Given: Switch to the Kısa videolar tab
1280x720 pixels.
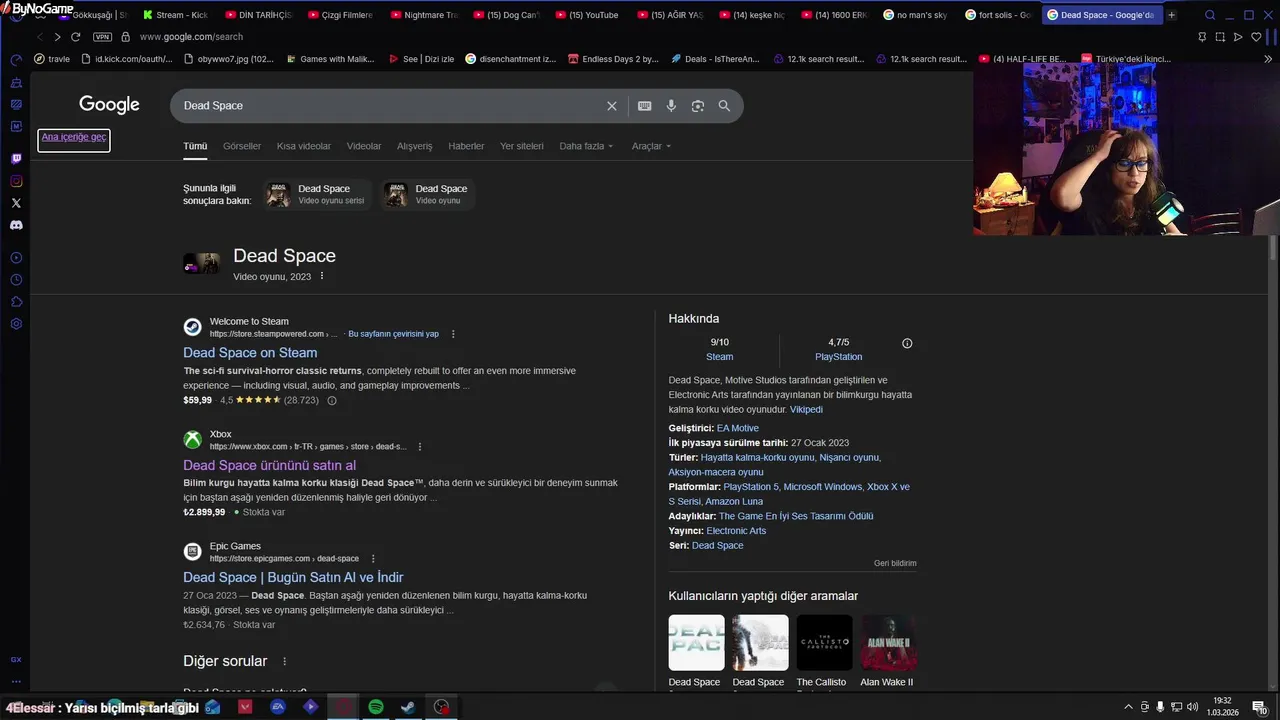Looking at the screenshot, I should click(x=304, y=146).
